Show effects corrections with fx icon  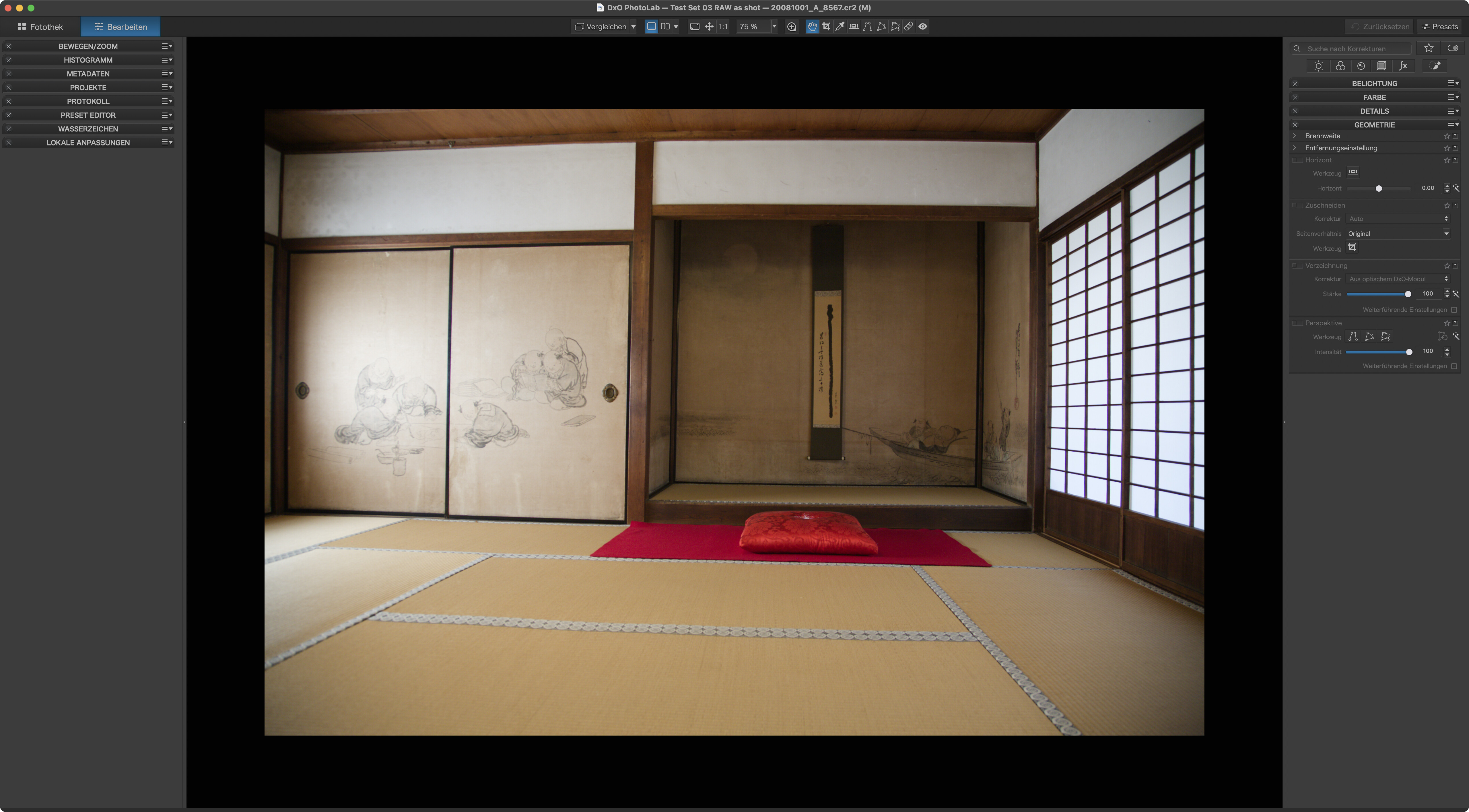click(1403, 66)
